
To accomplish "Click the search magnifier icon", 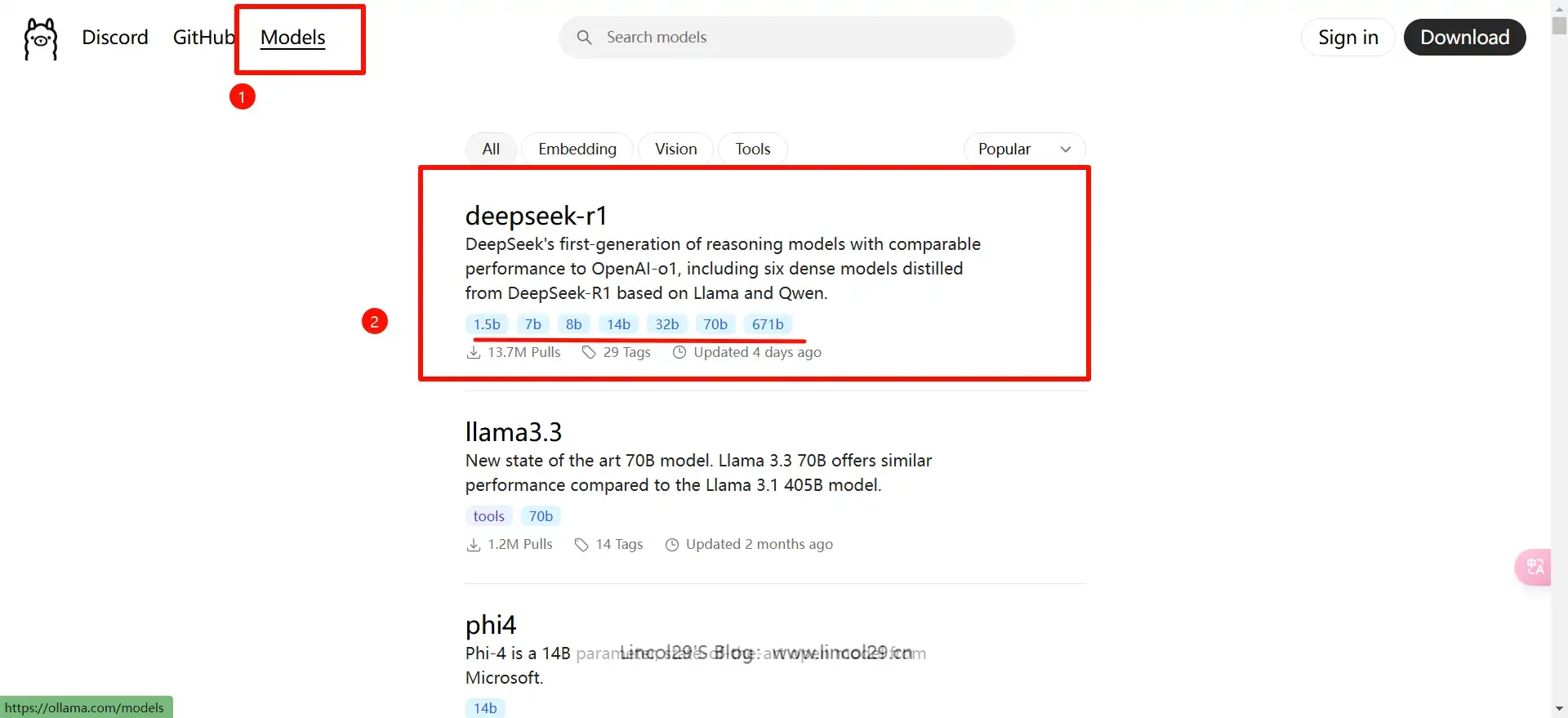I will (584, 38).
